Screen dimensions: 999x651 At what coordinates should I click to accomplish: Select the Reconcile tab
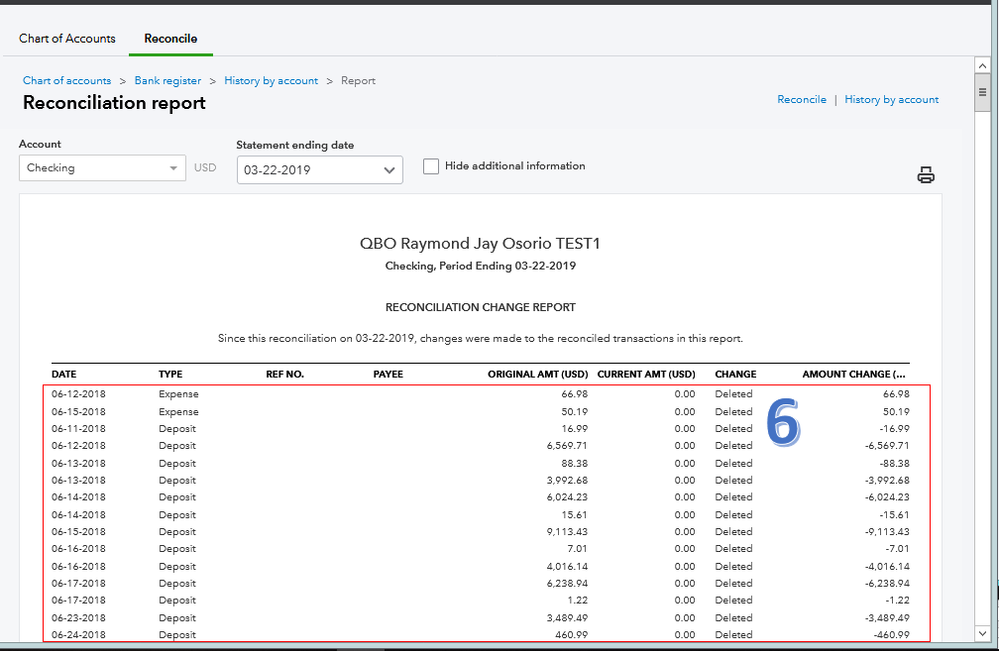pyautogui.click(x=170, y=39)
